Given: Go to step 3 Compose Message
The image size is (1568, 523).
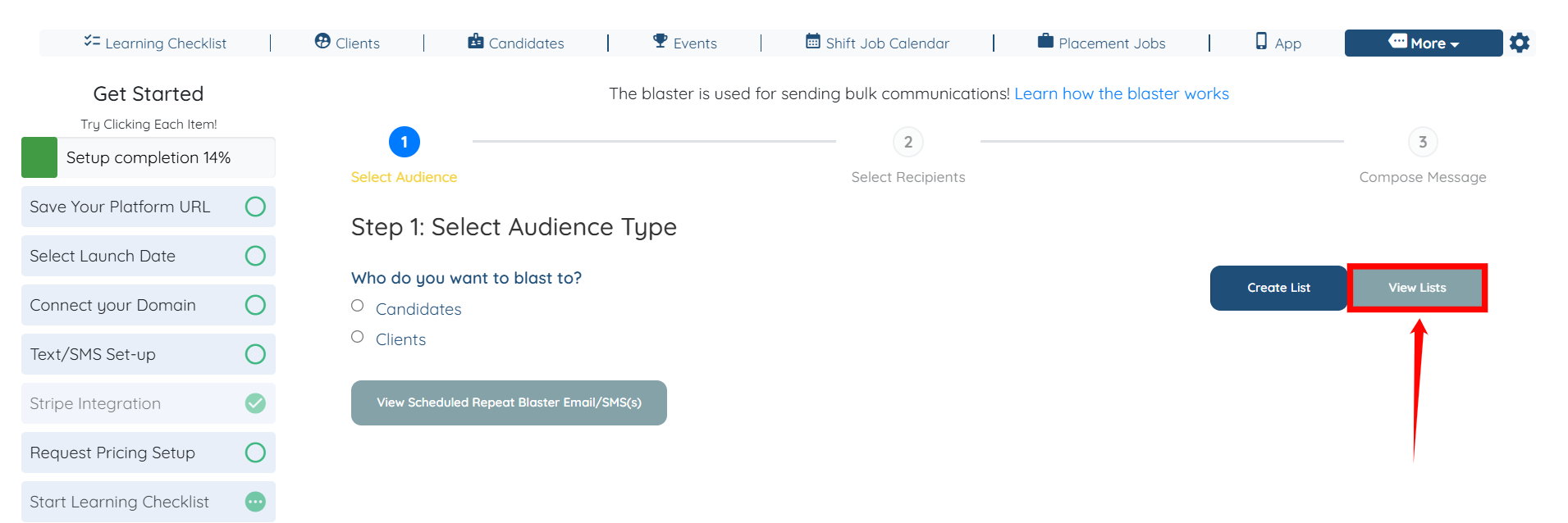Looking at the screenshot, I should point(1422,143).
